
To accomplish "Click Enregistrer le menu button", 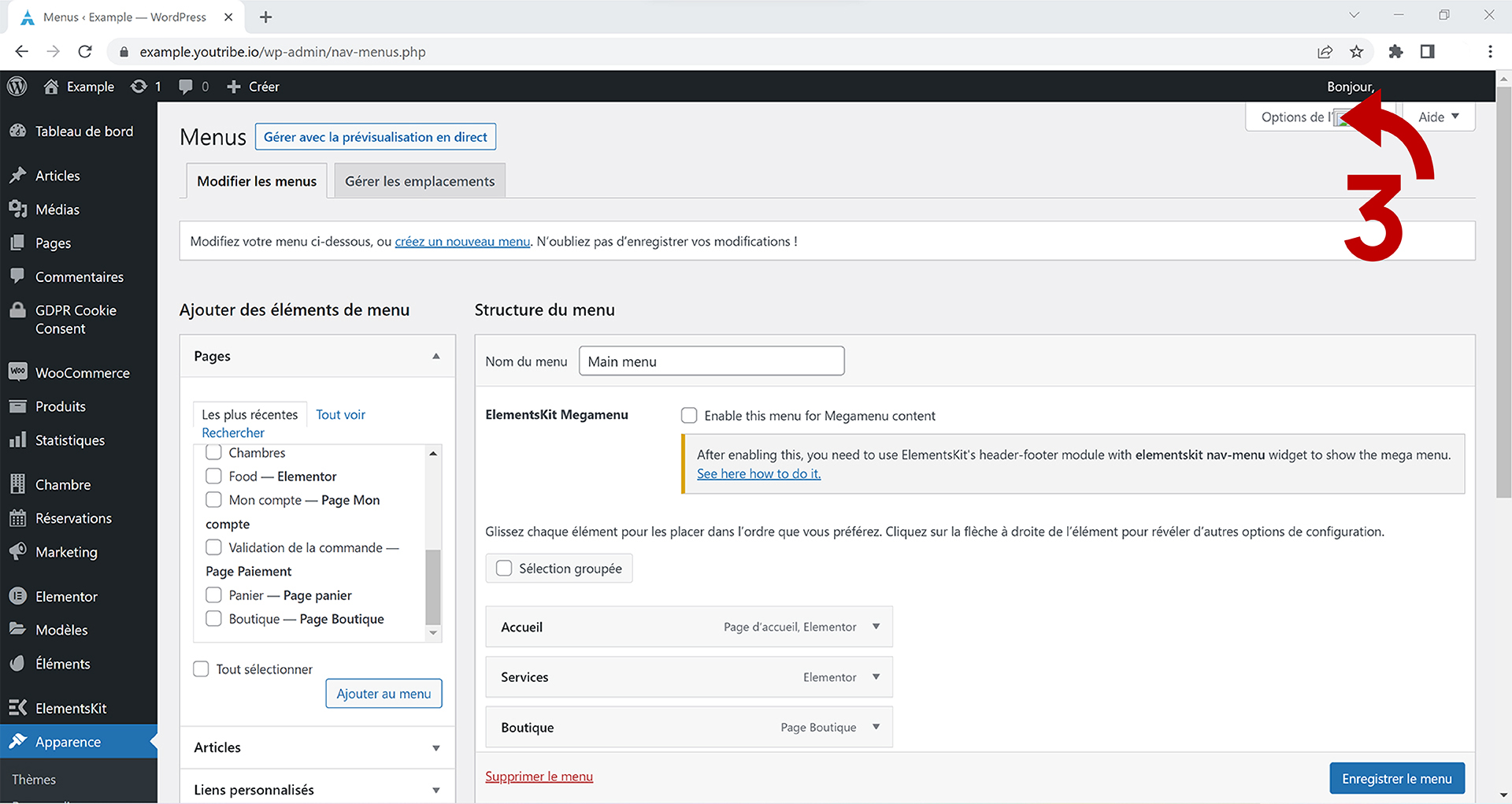I will pos(1396,778).
